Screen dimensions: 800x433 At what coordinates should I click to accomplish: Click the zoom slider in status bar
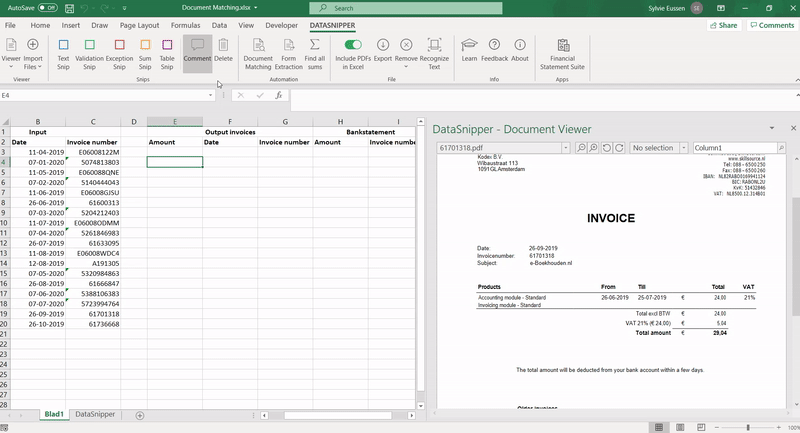coord(748,427)
